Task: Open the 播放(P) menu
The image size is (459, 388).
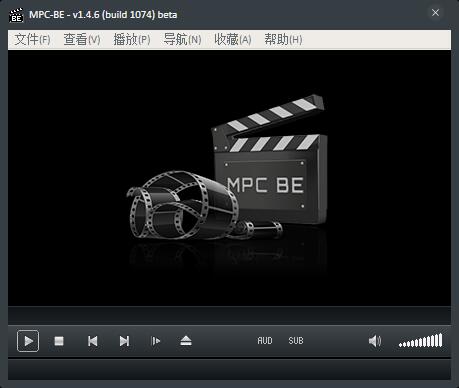Action: pos(132,40)
